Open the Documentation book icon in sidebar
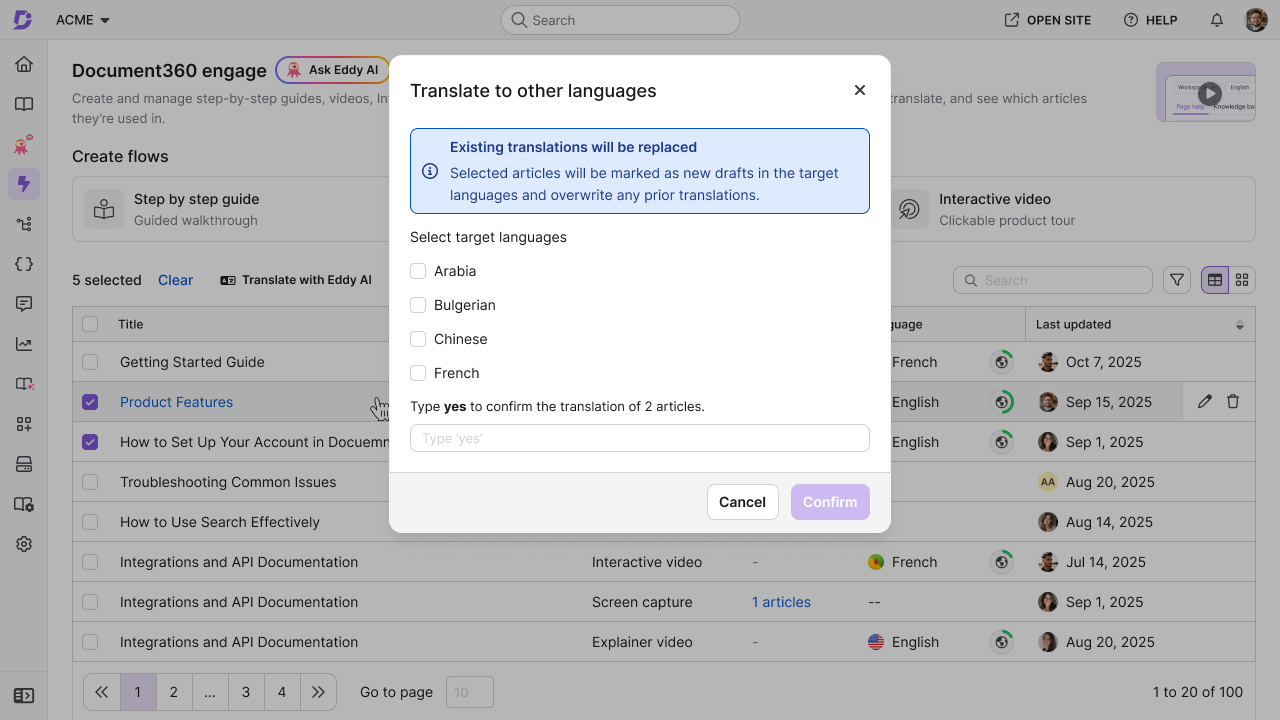Image resolution: width=1280 pixels, height=720 pixels. tap(24, 104)
